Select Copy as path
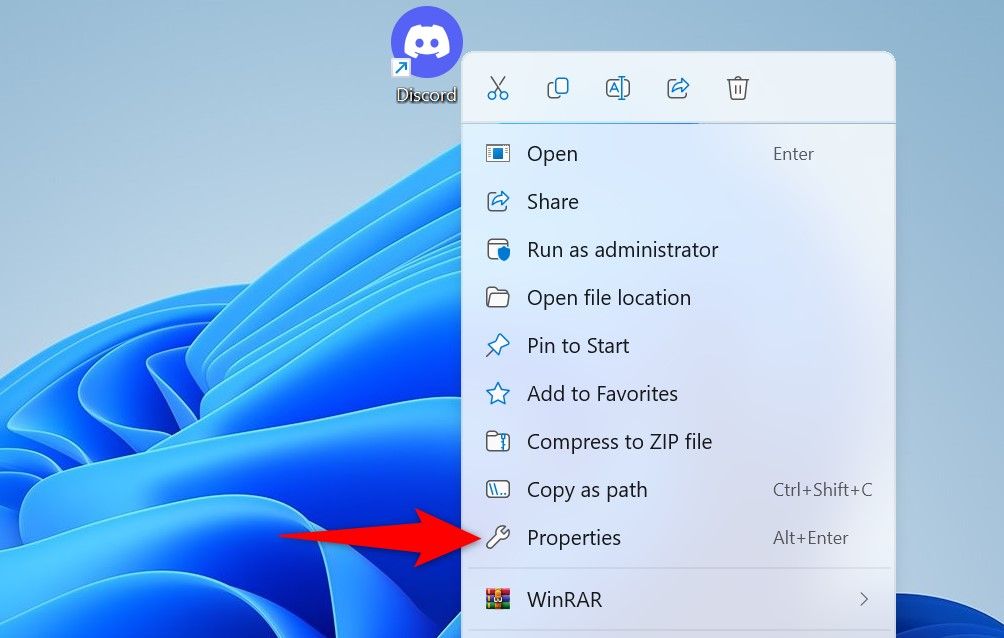Screen dimensions: 1004x638 point(587,489)
